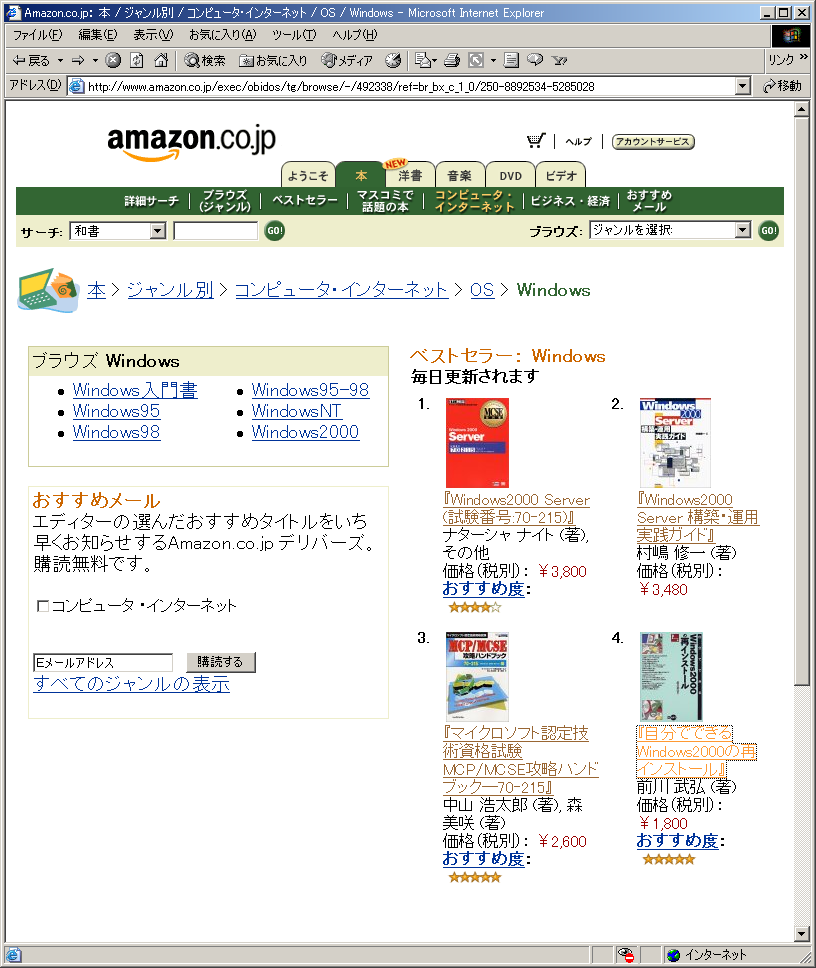
Task: Open the すべてのジャンルの表示 link
Action: (131, 683)
